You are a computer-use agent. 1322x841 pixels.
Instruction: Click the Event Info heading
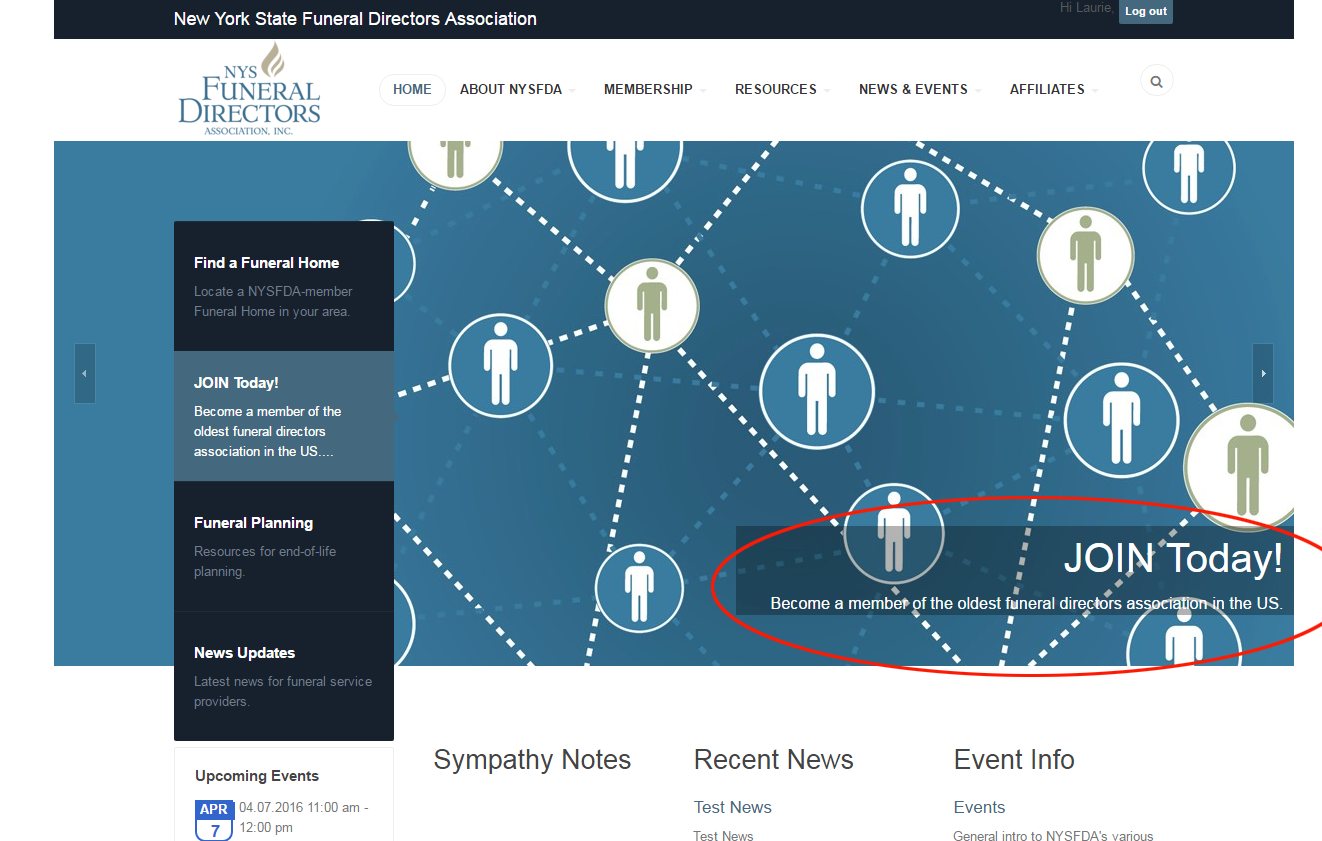[1014, 760]
